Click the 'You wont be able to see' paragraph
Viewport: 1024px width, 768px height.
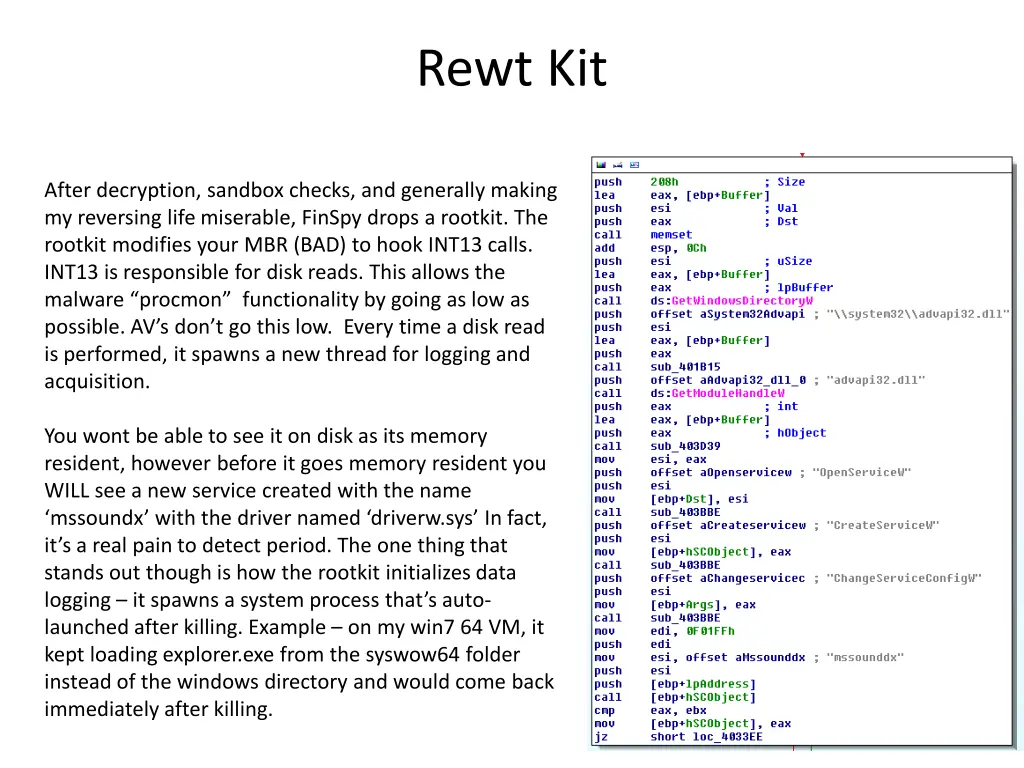[x=299, y=572]
